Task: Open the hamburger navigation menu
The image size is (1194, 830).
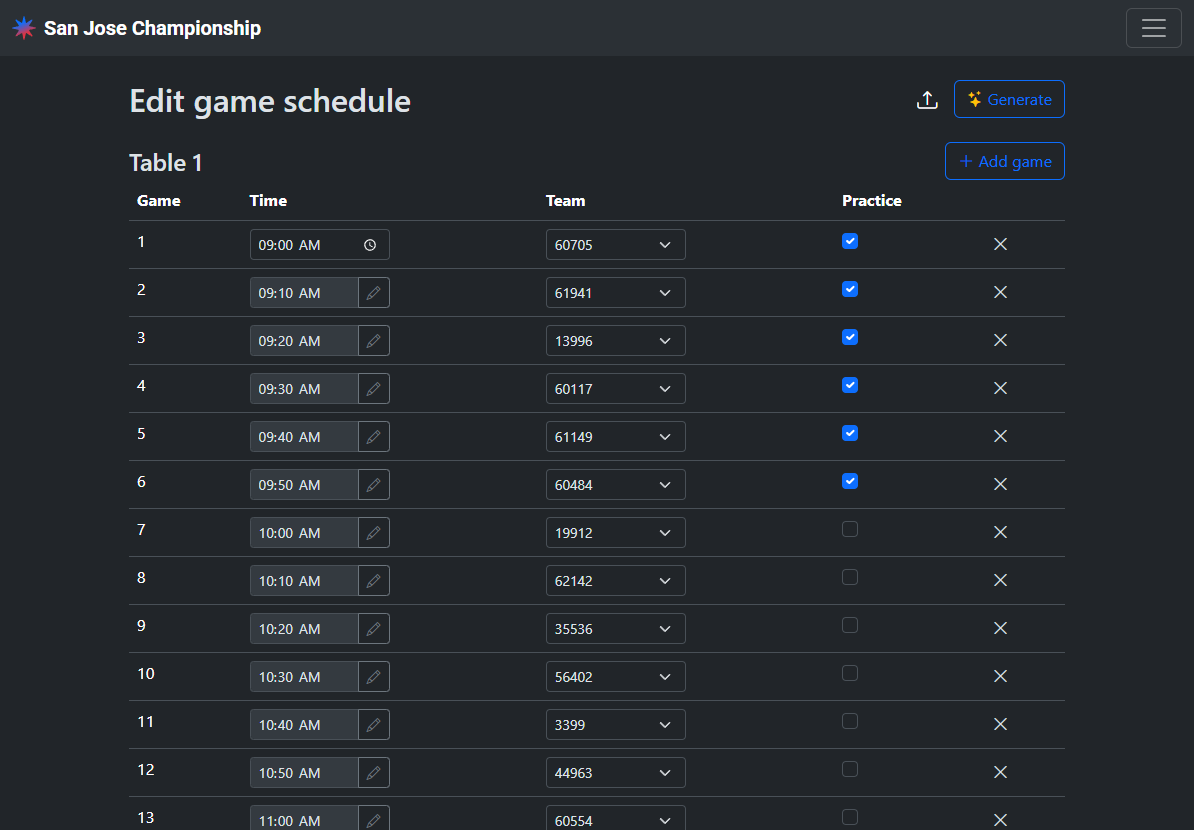Action: click(x=1153, y=28)
